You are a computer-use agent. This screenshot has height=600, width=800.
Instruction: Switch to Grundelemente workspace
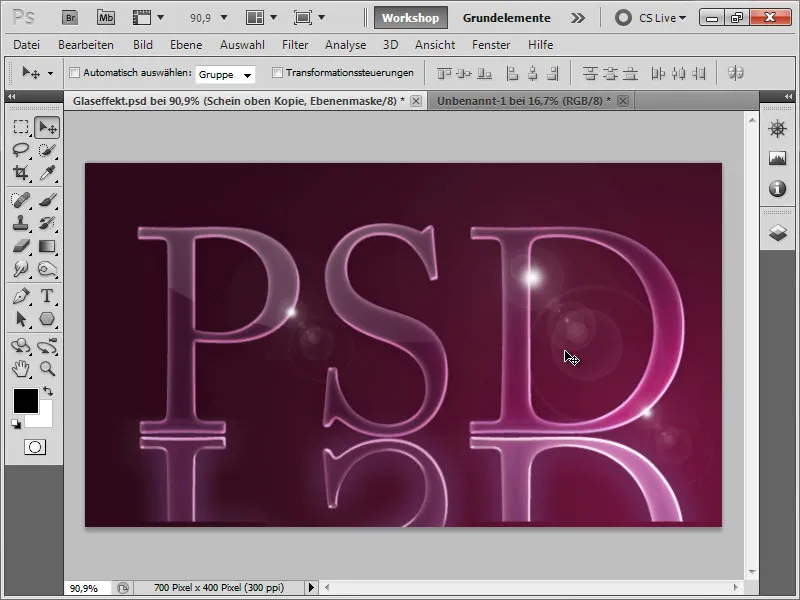506,18
